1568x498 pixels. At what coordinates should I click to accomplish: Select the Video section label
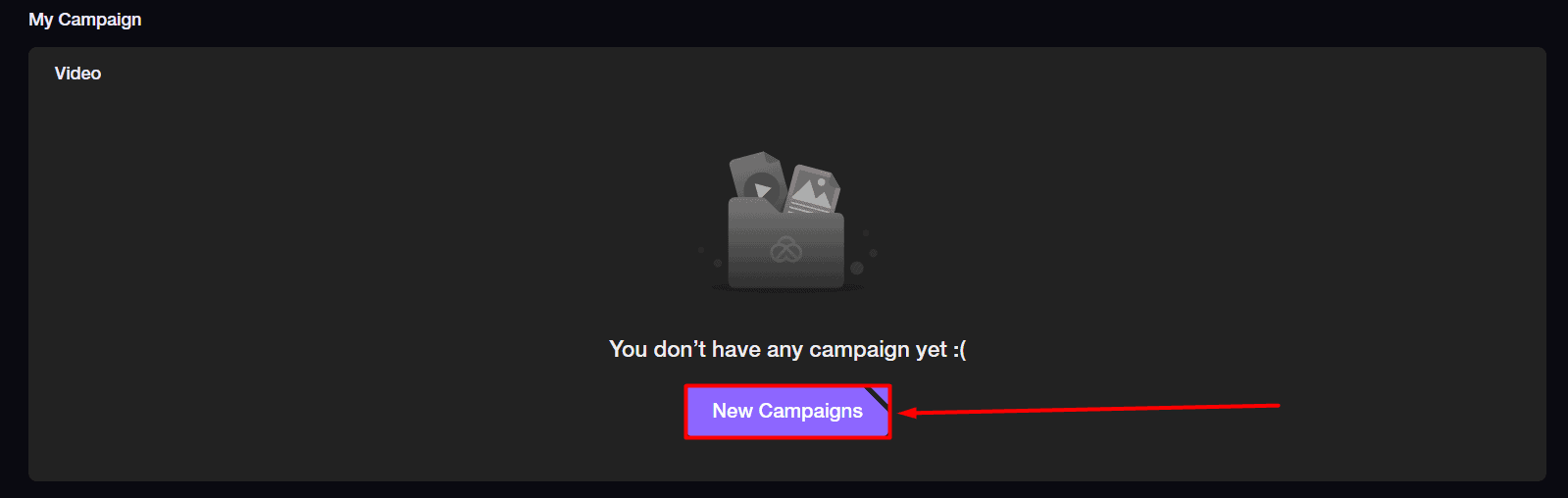tap(77, 74)
